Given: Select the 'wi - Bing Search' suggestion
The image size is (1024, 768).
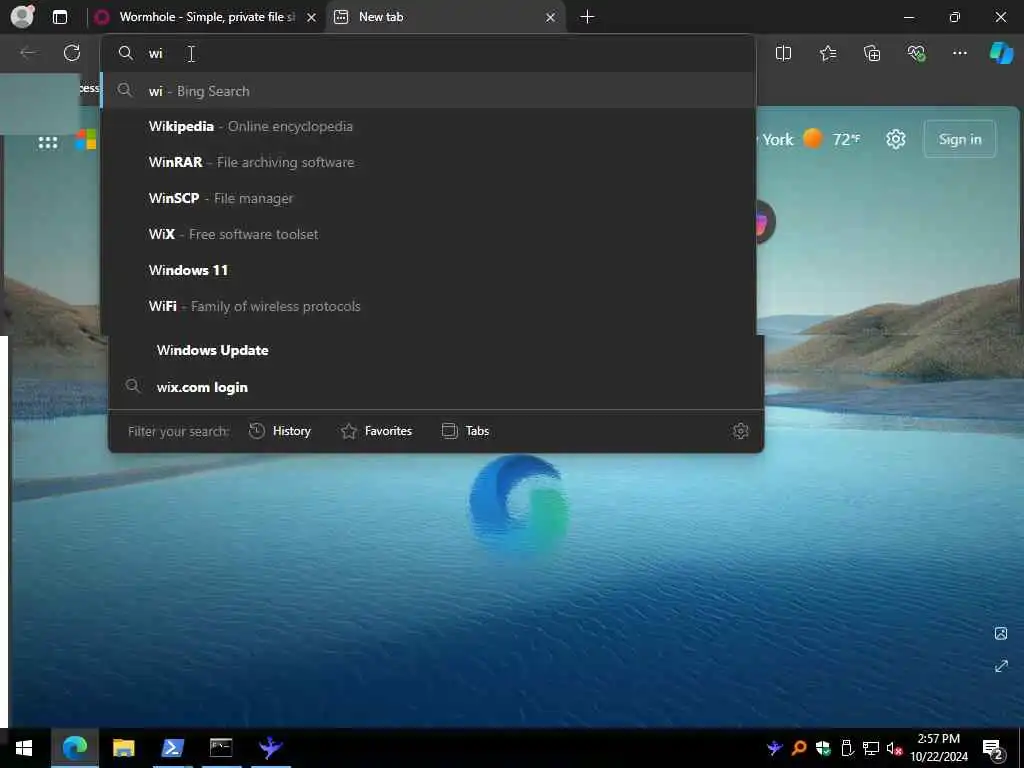Looking at the screenshot, I should (428, 91).
